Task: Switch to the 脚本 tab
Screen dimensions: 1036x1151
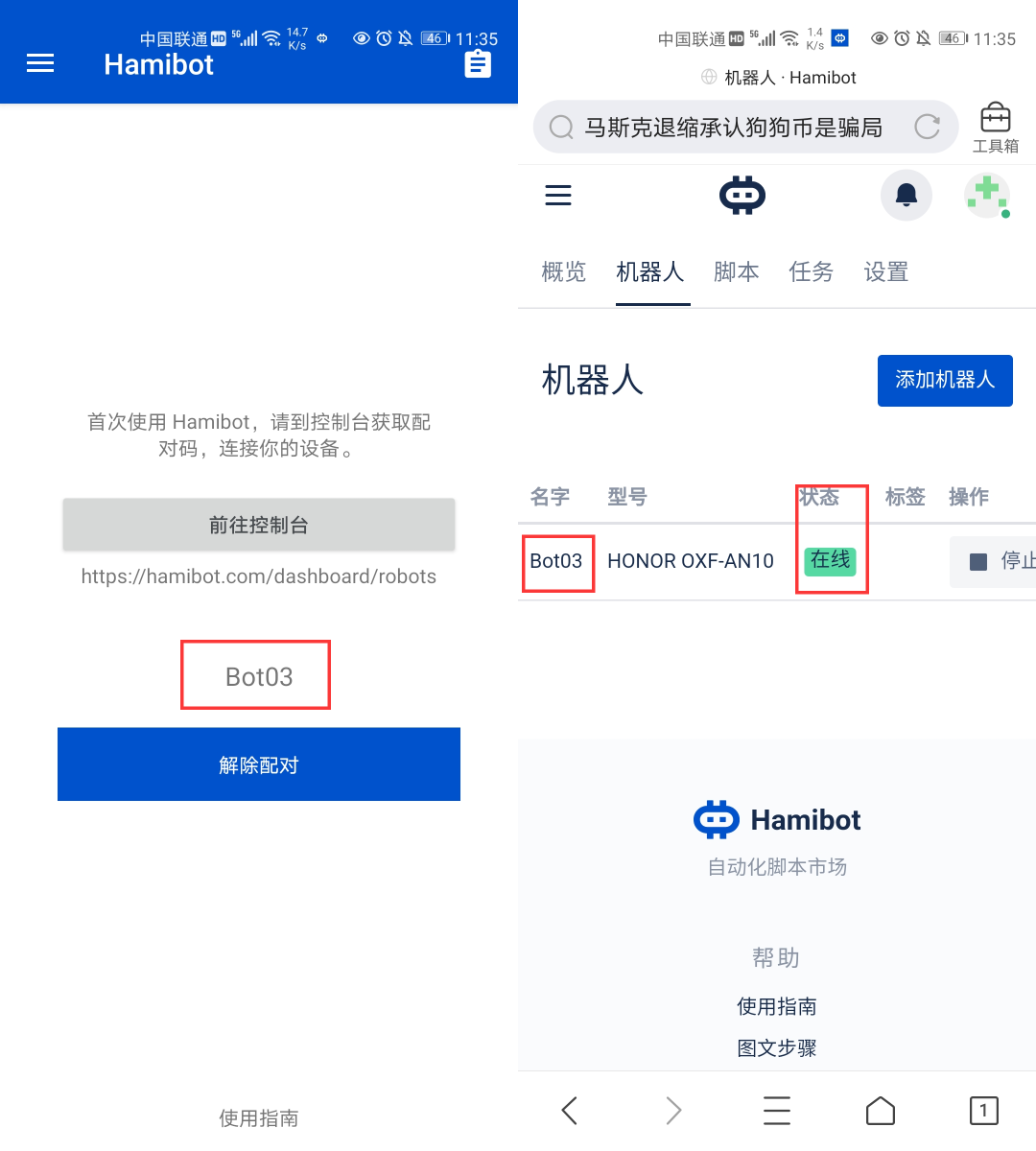Action: point(737,272)
